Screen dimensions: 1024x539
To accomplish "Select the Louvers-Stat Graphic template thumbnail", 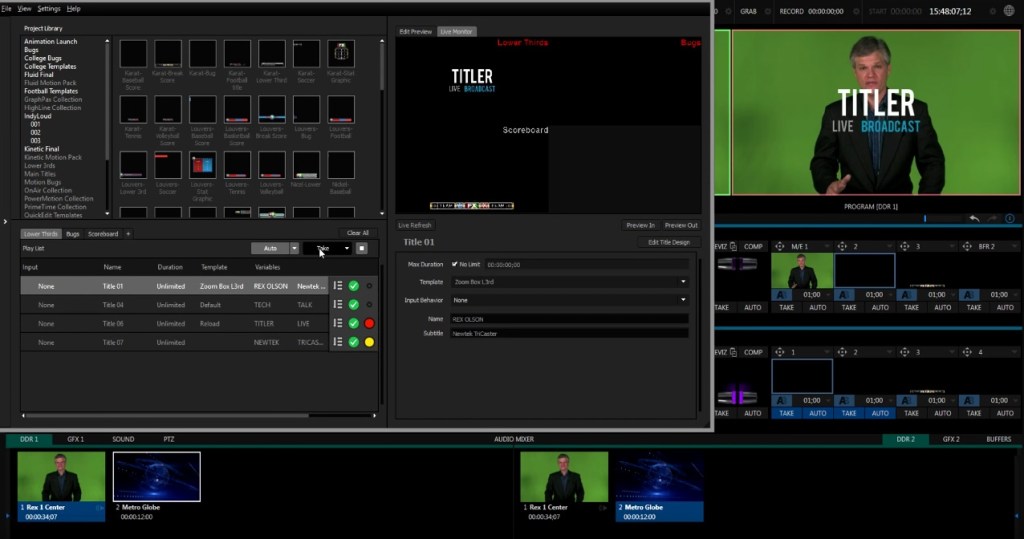I will tap(202, 165).
